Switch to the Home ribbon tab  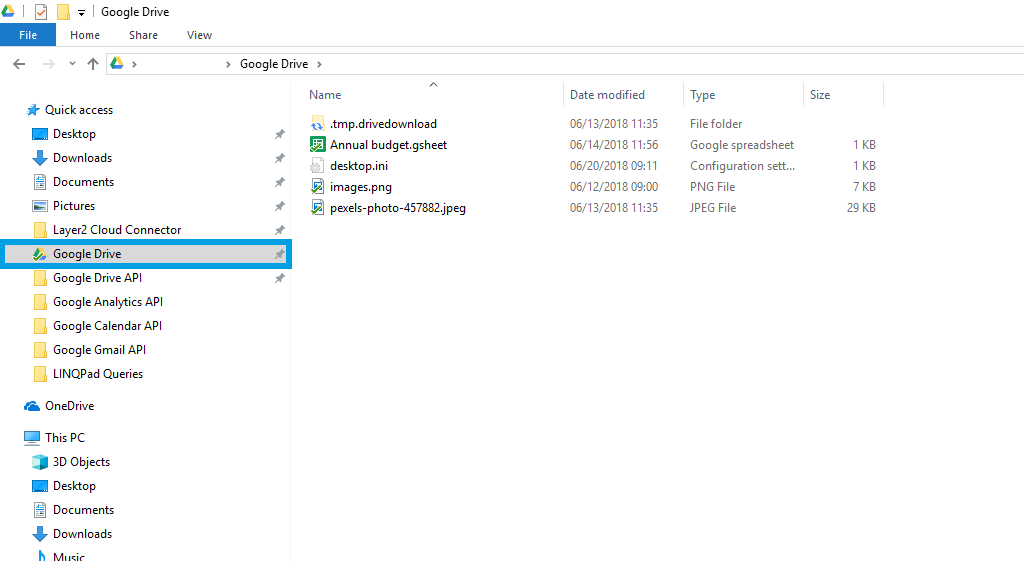pyautogui.click(x=85, y=35)
